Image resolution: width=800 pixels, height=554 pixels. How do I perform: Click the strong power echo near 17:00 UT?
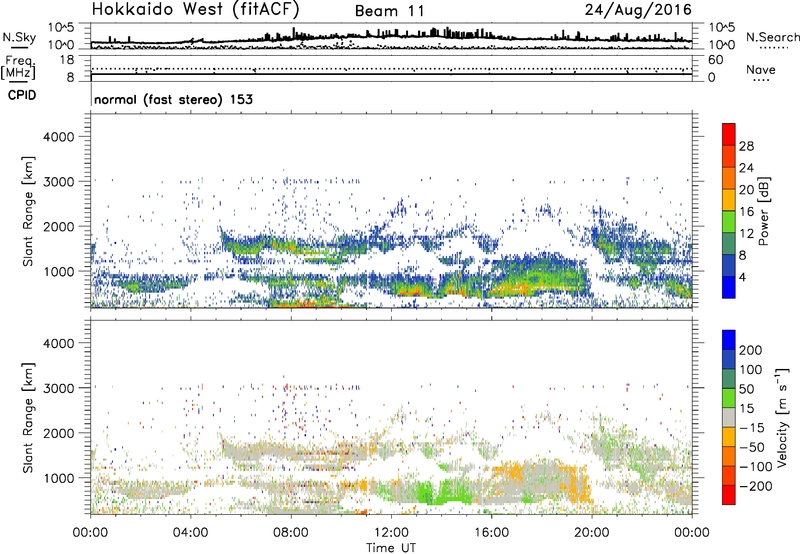click(518, 288)
